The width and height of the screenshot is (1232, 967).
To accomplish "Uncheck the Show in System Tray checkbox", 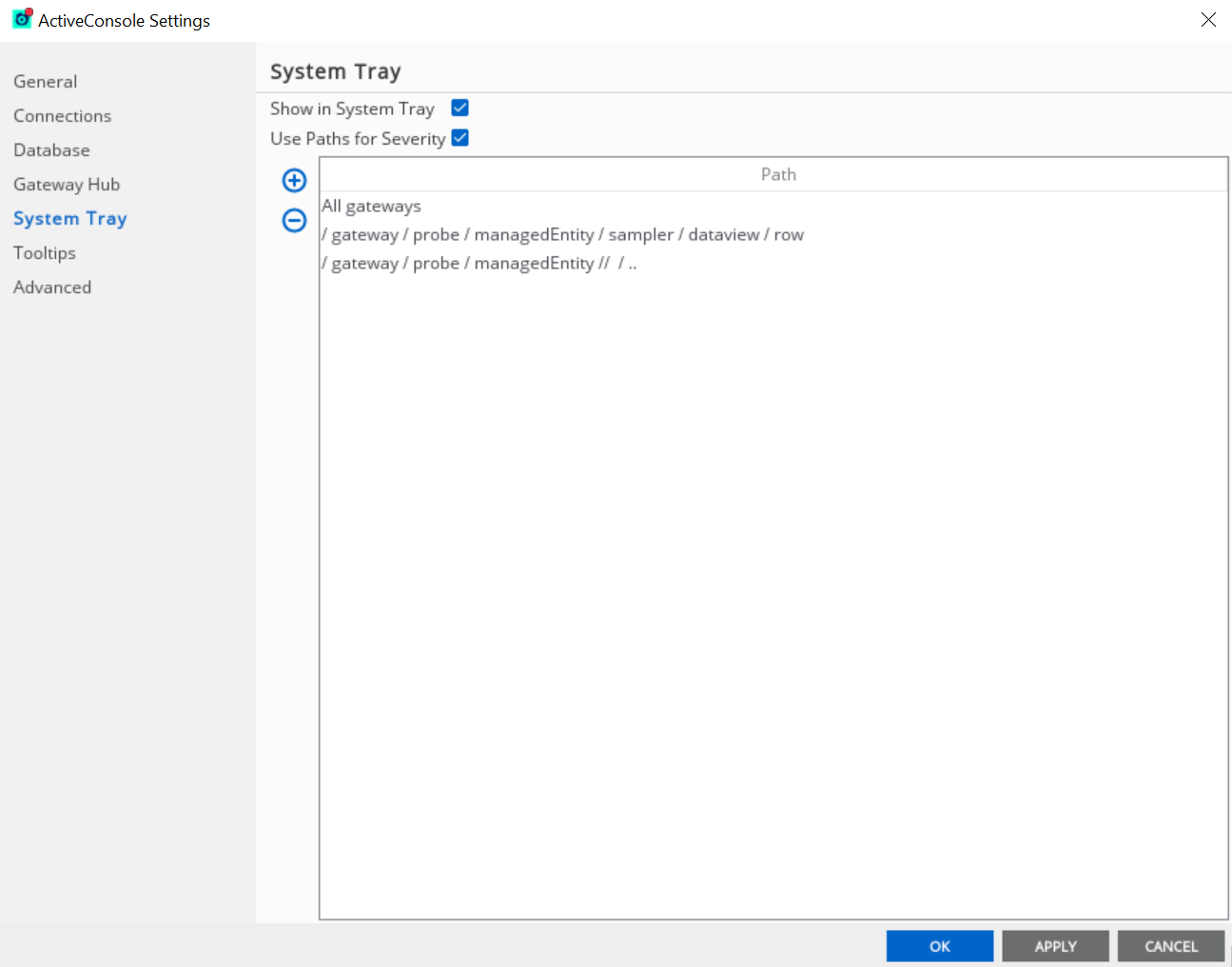I will (460, 109).
